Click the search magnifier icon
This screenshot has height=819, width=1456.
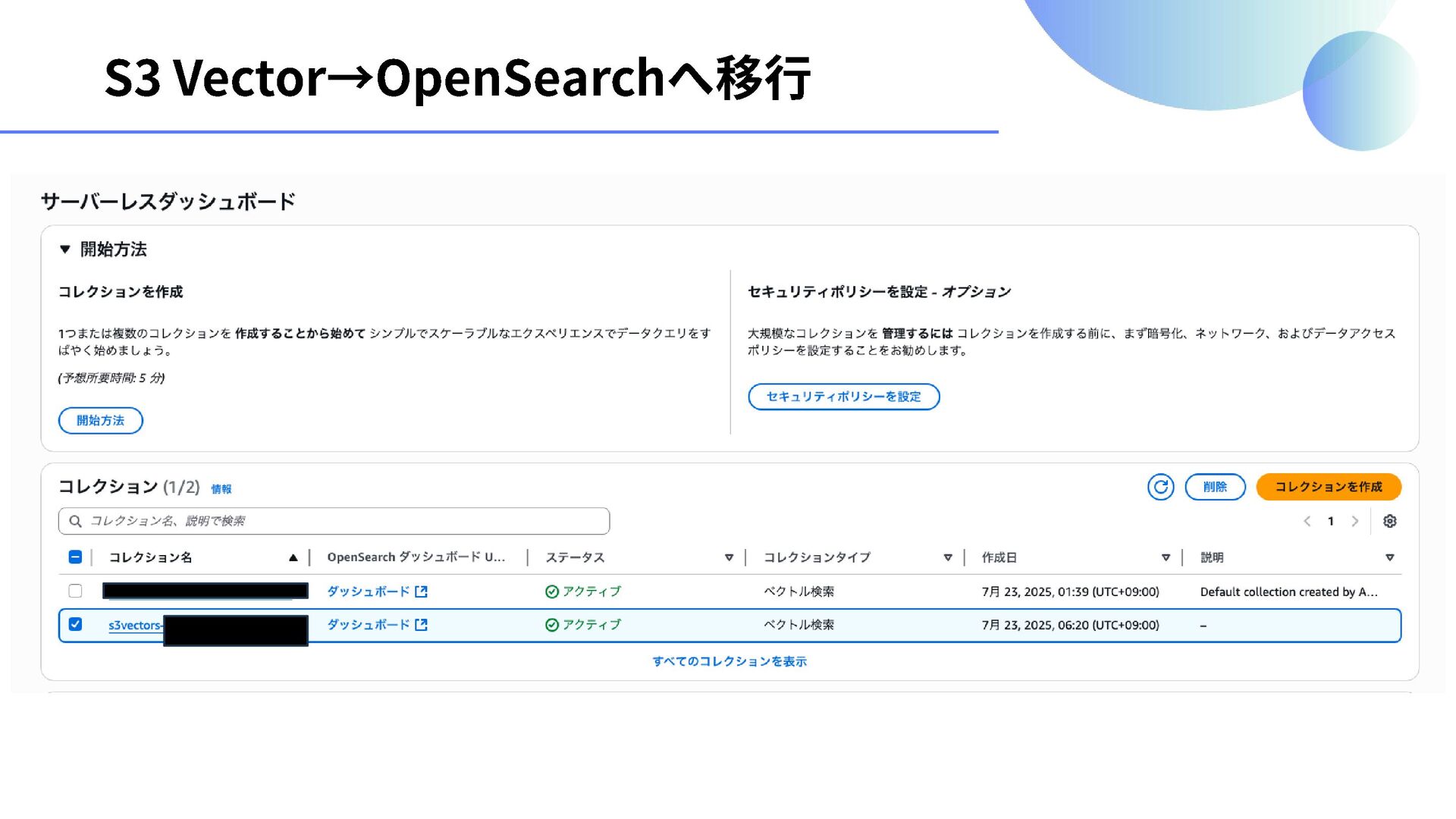[75, 521]
